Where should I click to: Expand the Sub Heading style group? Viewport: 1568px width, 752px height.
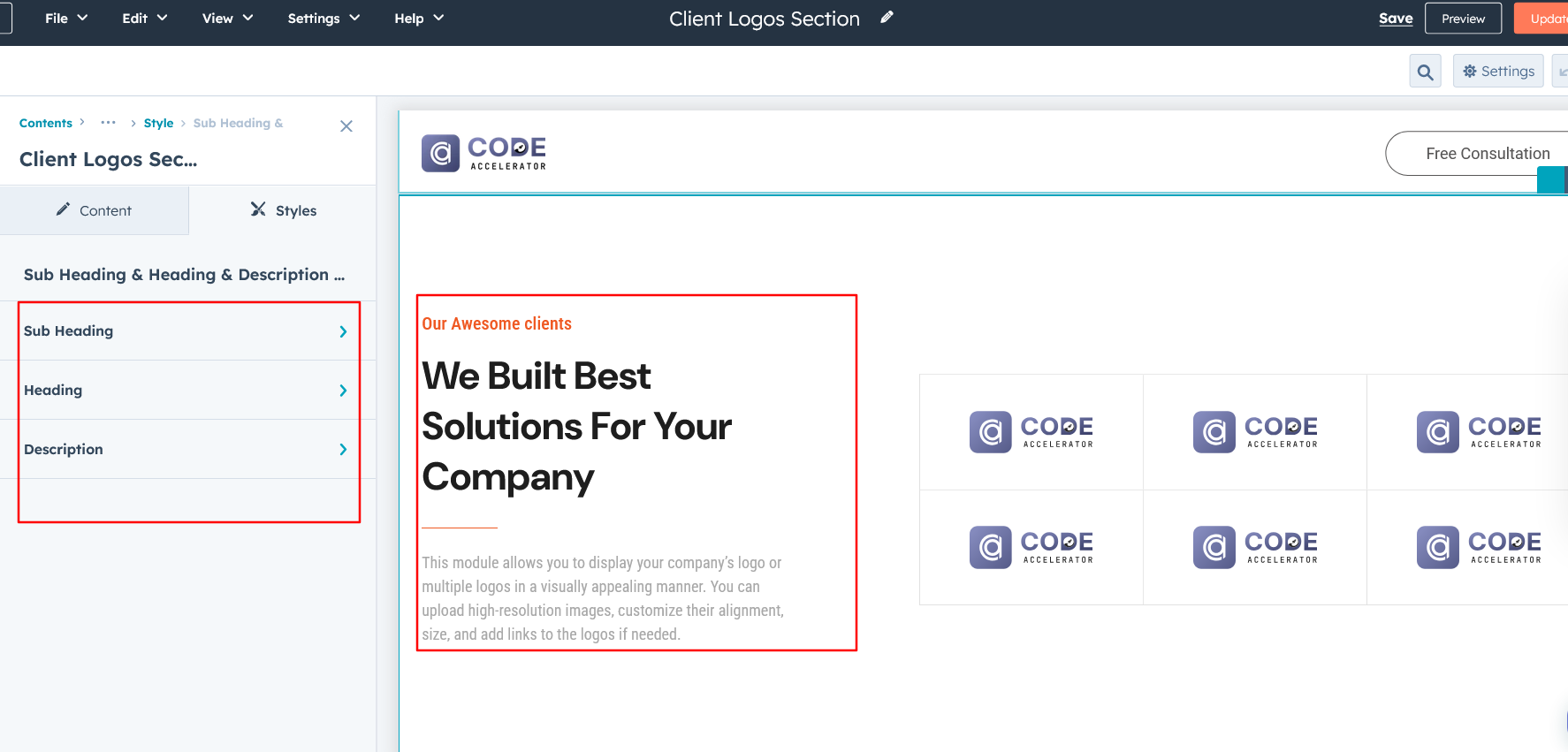coord(187,331)
